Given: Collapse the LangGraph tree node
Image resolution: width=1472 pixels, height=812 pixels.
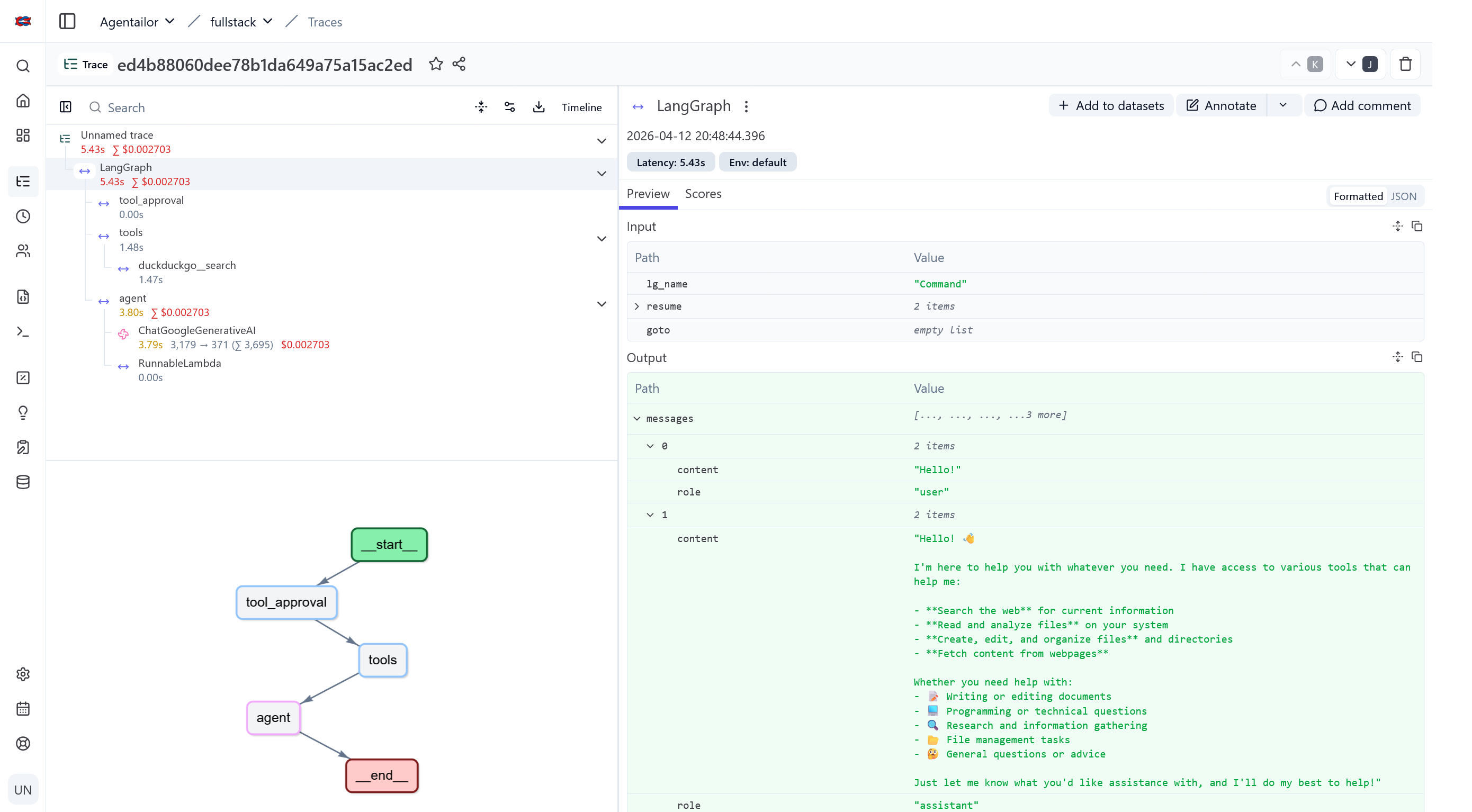Looking at the screenshot, I should [x=602, y=174].
